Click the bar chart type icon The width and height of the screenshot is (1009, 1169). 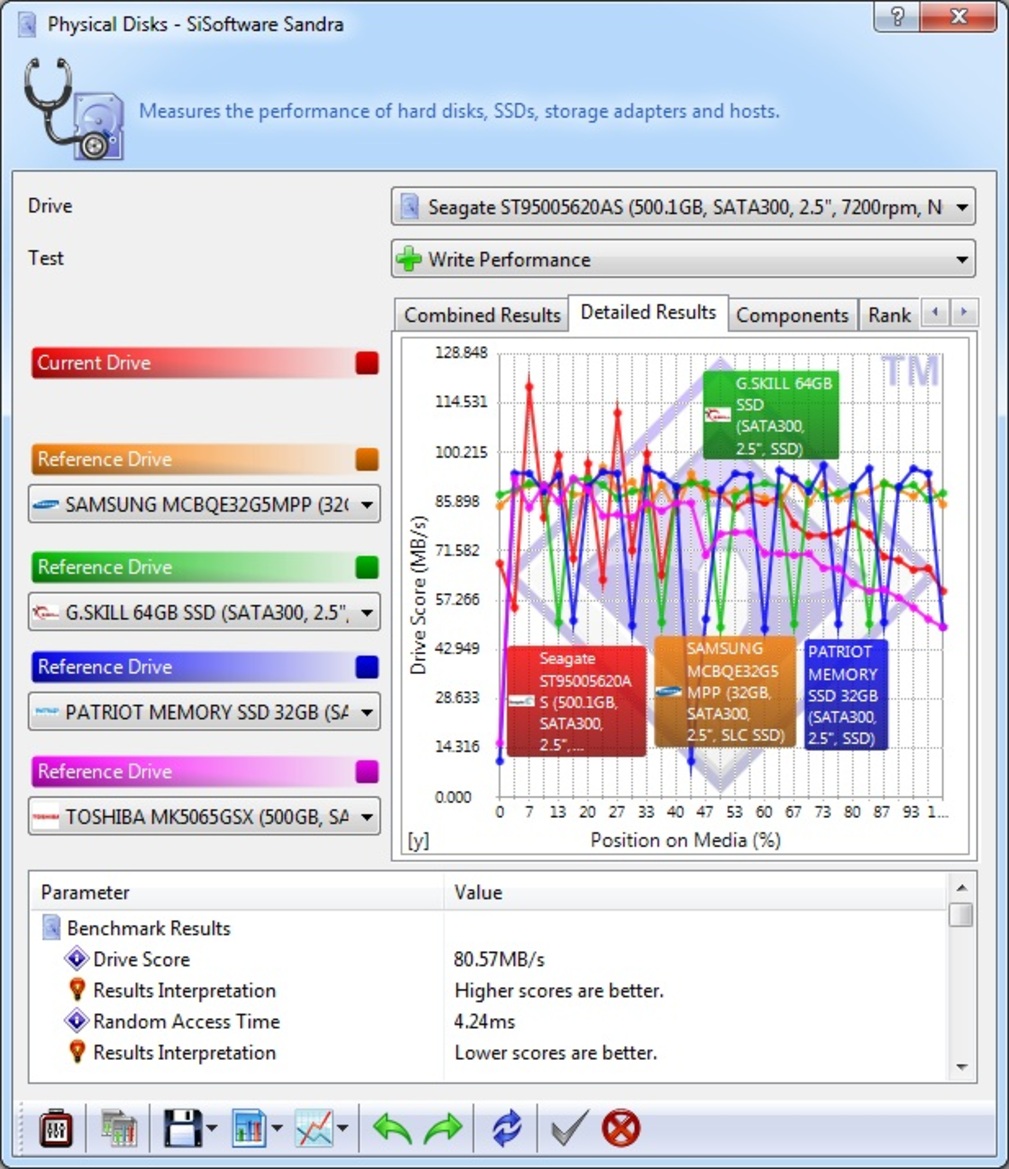click(x=249, y=1128)
